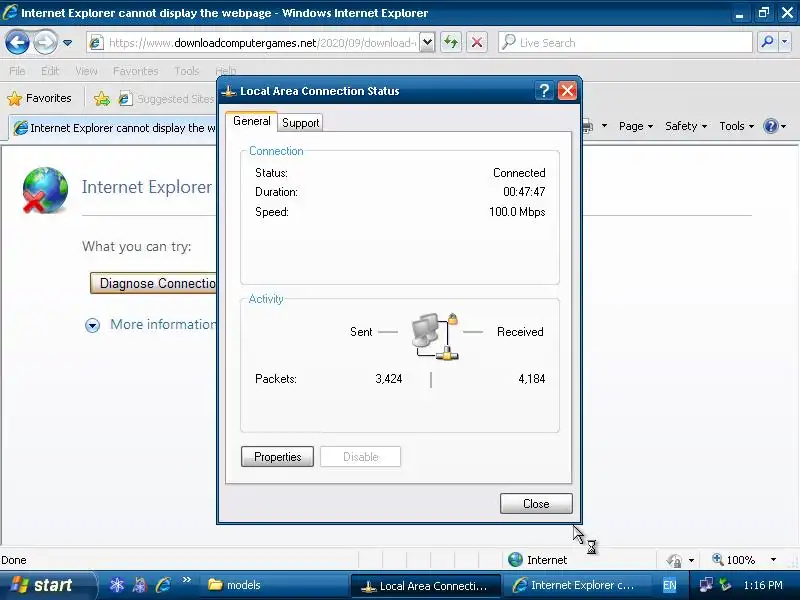Close the Local Area Connection Status dialog
Screen dimensions: 800x600
tap(567, 91)
